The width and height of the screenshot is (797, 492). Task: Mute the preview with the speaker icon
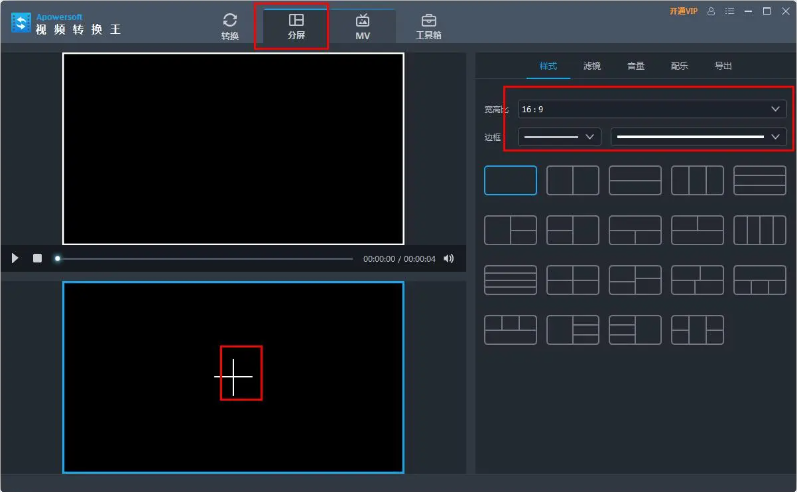448,258
